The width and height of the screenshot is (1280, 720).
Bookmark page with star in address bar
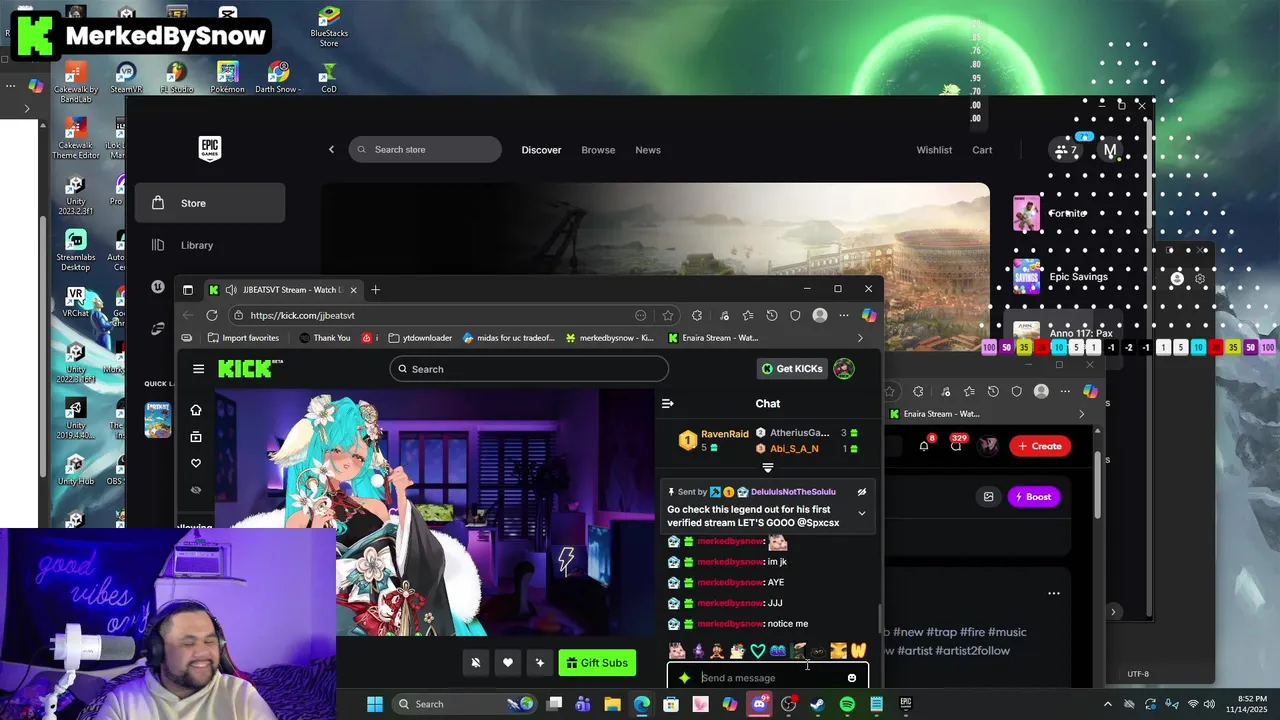pos(668,315)
